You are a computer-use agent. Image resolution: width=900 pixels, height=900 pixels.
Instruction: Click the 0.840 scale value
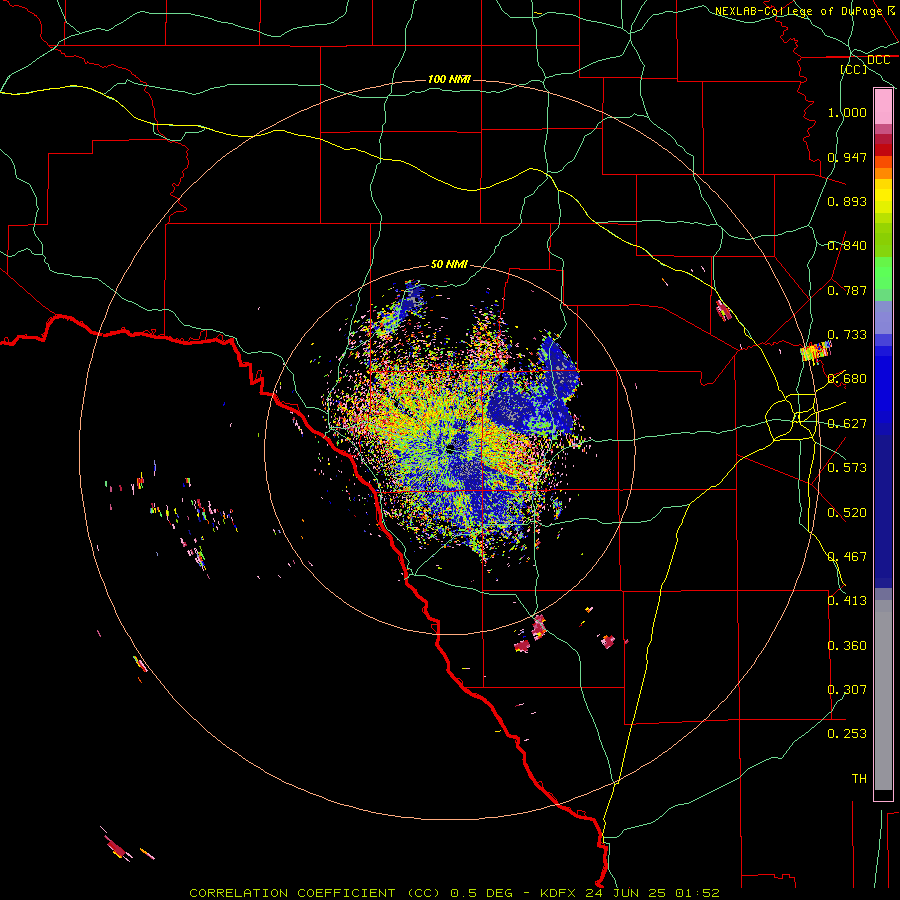click(x=847, y=246)
